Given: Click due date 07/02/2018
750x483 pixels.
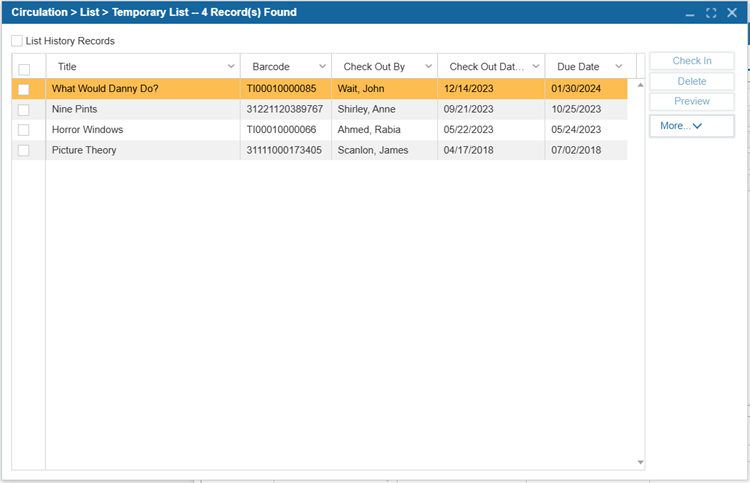Looking at the screenshot, I should click(576, 150).
